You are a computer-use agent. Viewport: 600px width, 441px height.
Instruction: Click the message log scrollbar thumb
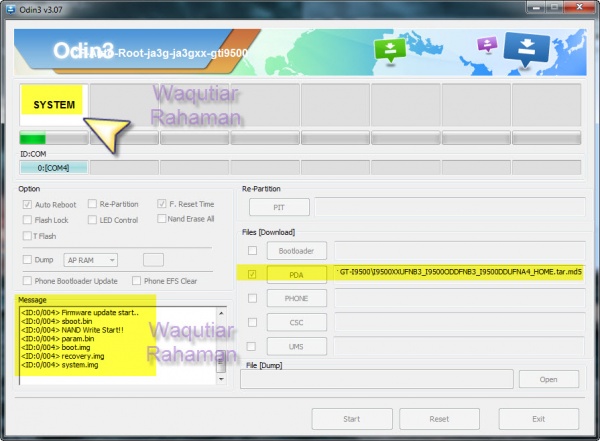221,362
